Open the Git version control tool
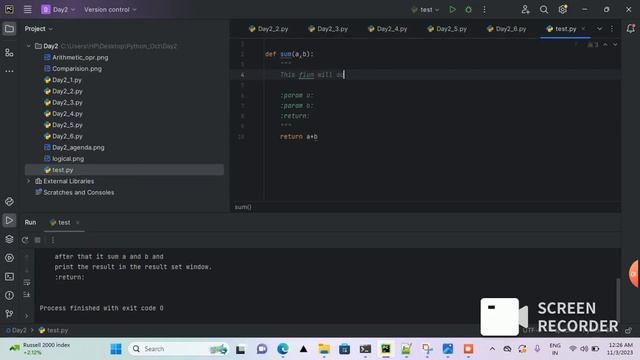The height and width of the screenshot is (360, 640). tap(9, 314)
